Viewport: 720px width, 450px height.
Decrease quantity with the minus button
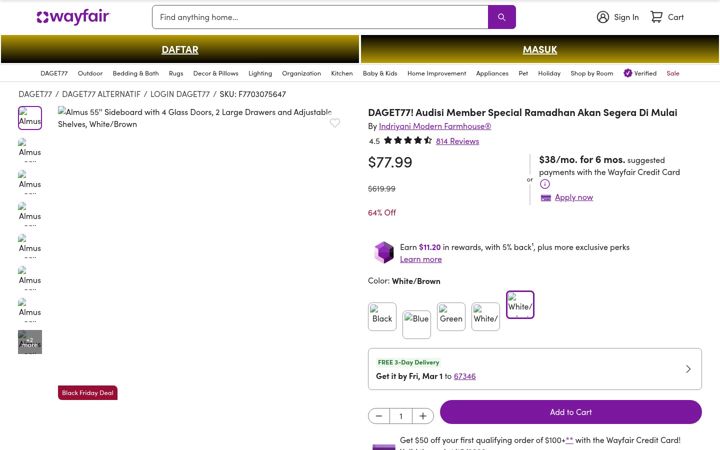click(x=379, y=416)
